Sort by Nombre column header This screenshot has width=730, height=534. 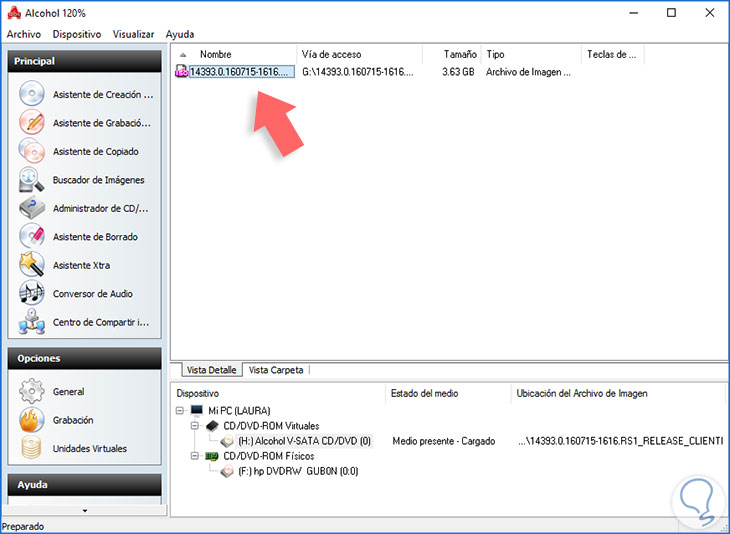pos(216,54)
